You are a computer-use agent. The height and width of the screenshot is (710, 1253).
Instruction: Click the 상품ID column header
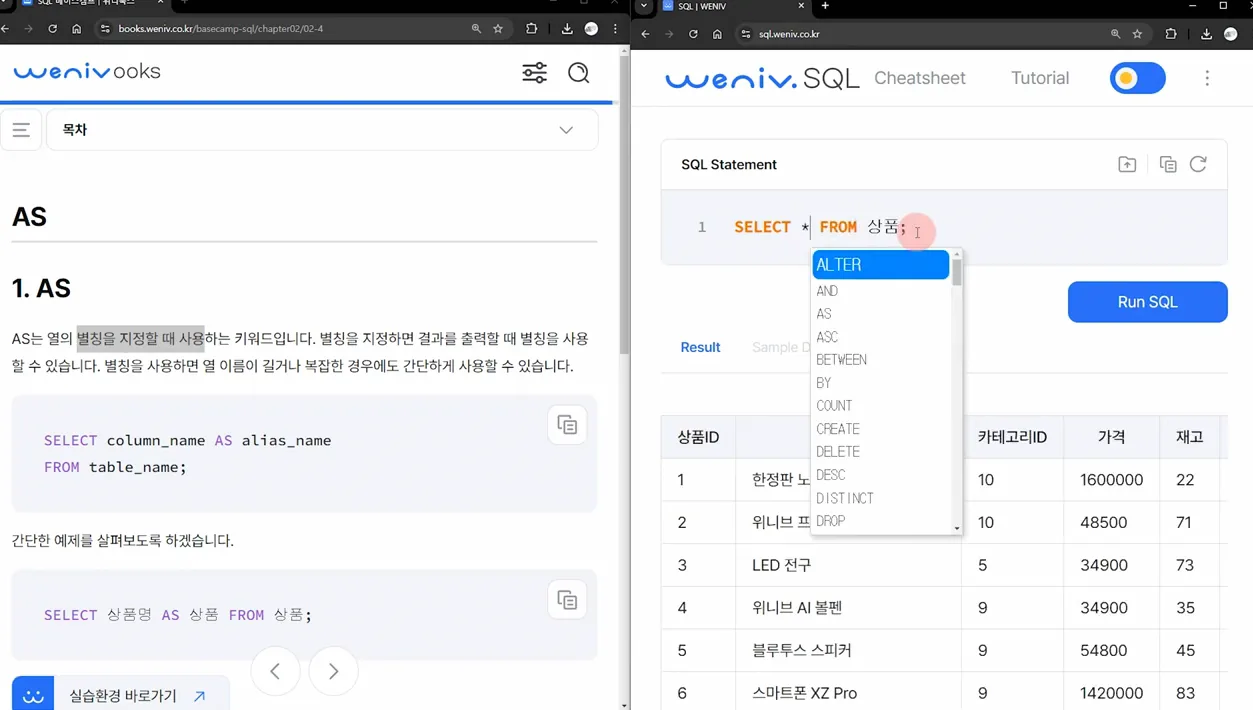click(x=698, y=437)
